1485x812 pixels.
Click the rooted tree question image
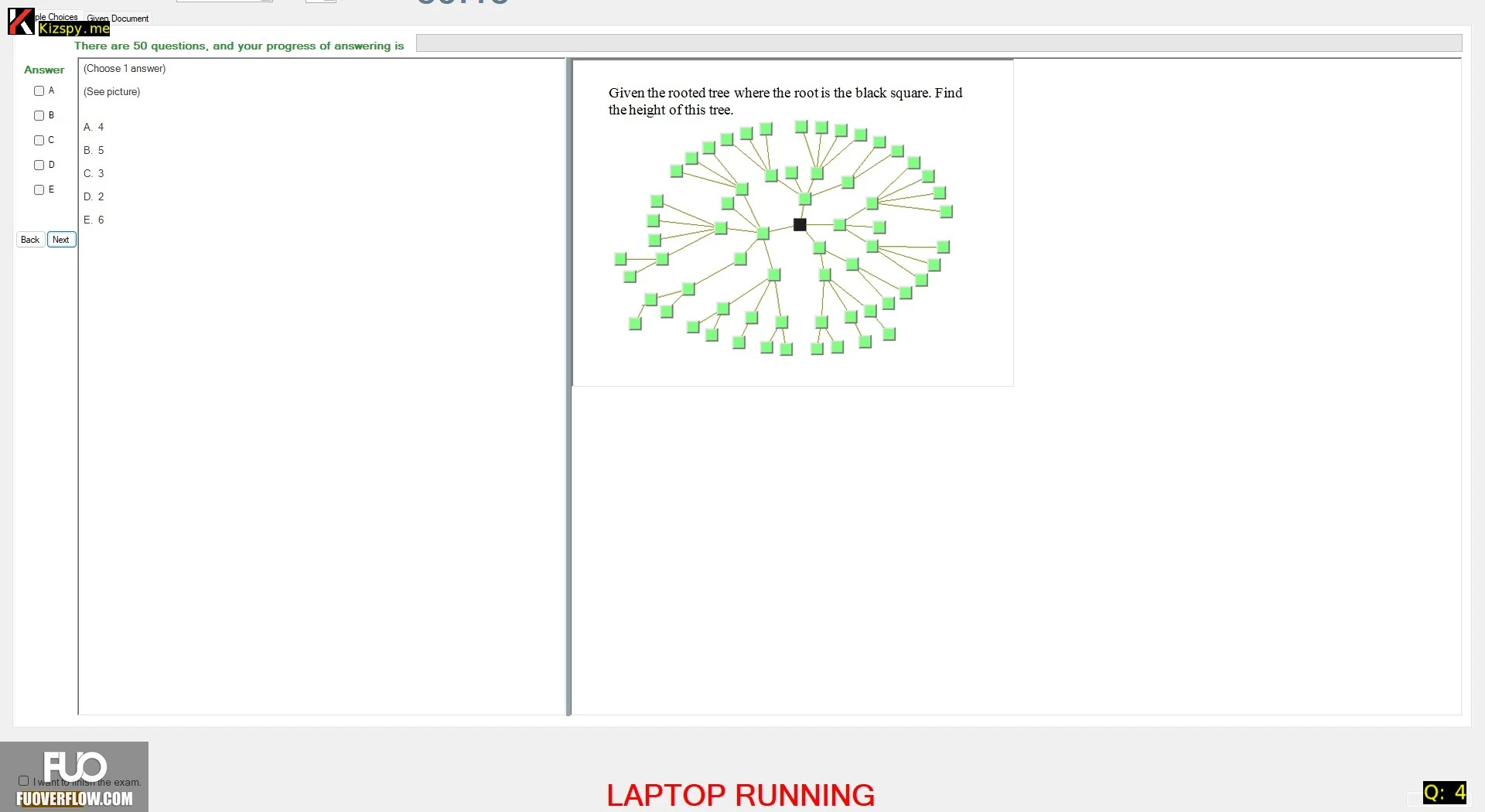pyautogui.click(x=793, y=223)
